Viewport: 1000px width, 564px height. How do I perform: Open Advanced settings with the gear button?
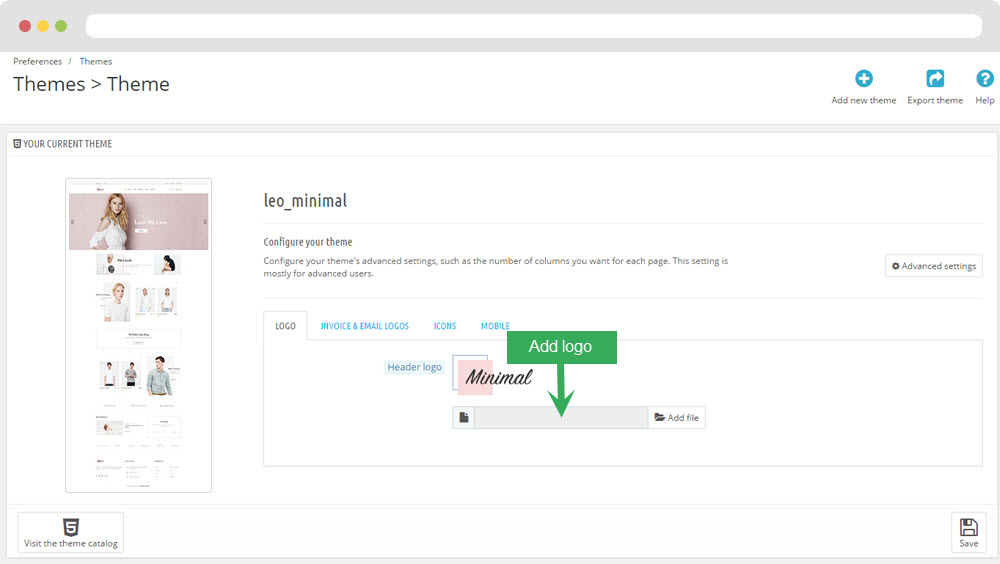(x=933, y=266)
